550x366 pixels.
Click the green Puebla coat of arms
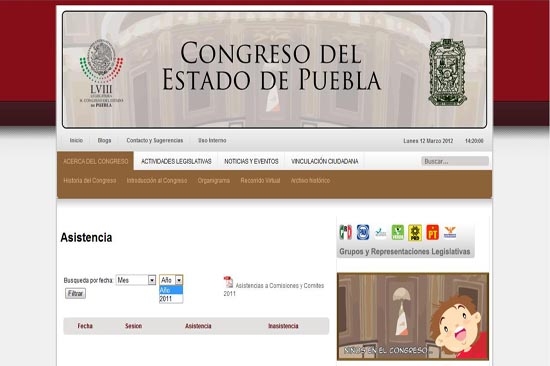pos(447,72)
